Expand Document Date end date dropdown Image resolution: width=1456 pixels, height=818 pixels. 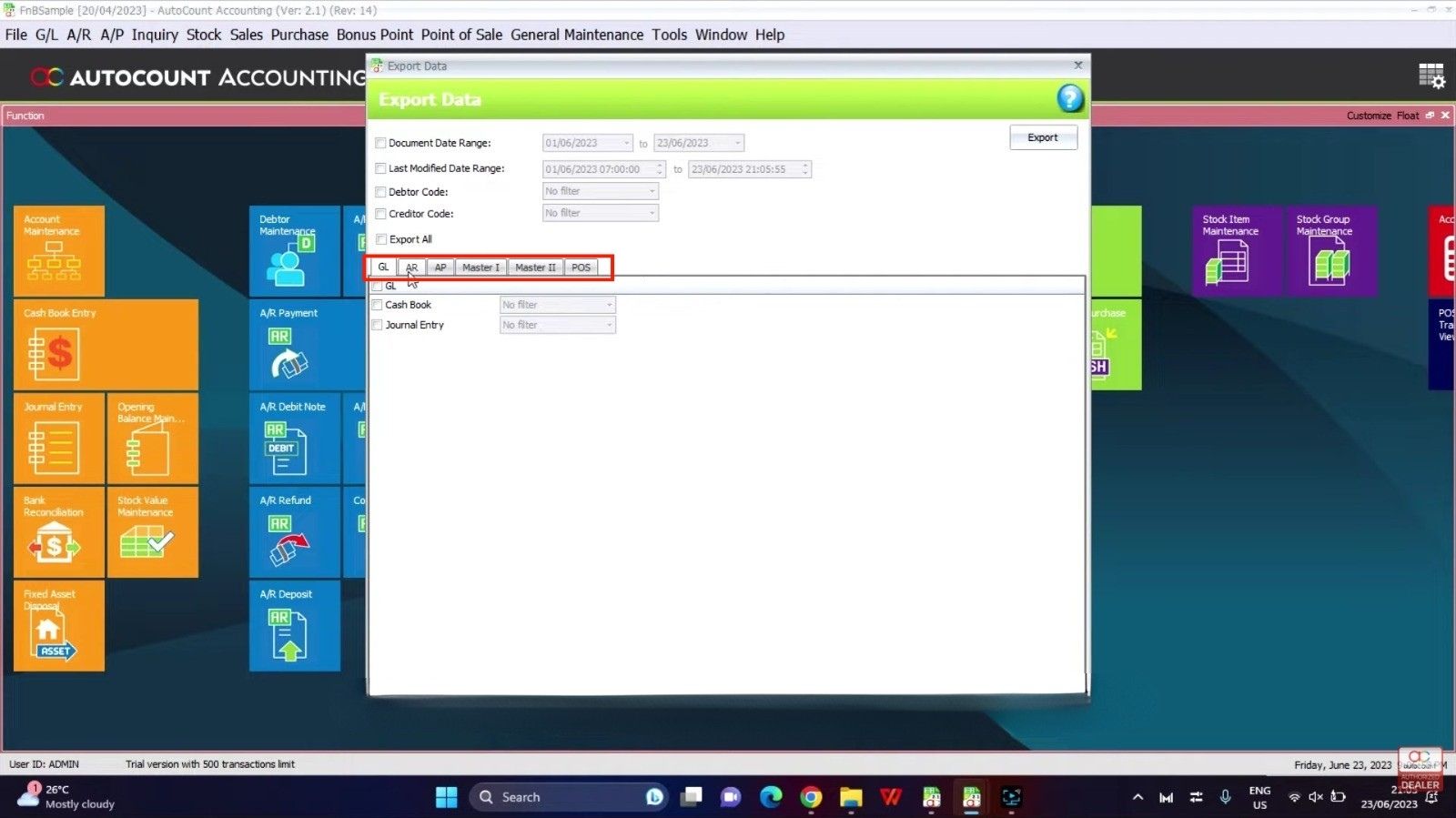coord(737,143)
